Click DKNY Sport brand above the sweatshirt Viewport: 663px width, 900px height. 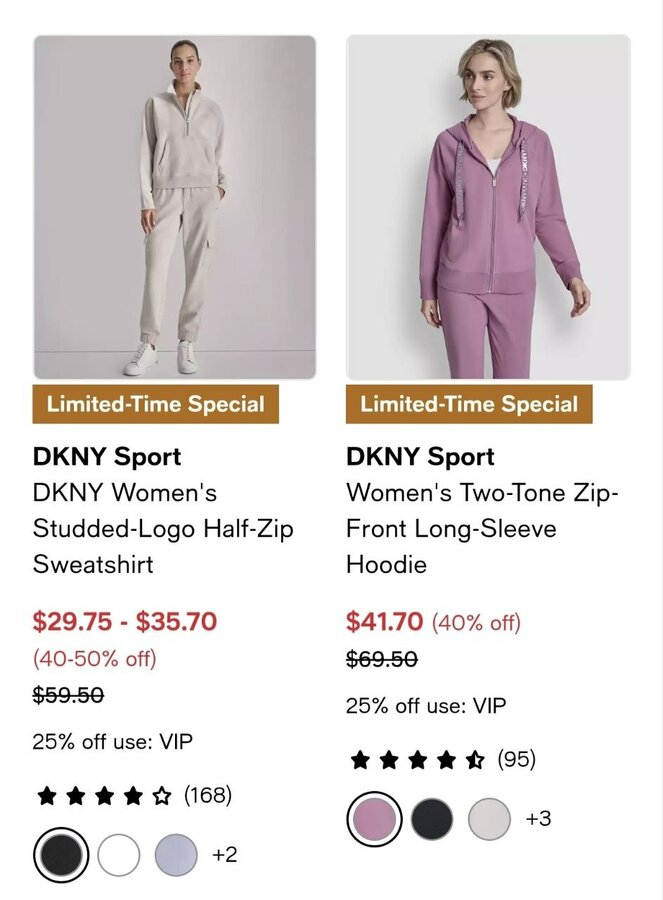107,457
